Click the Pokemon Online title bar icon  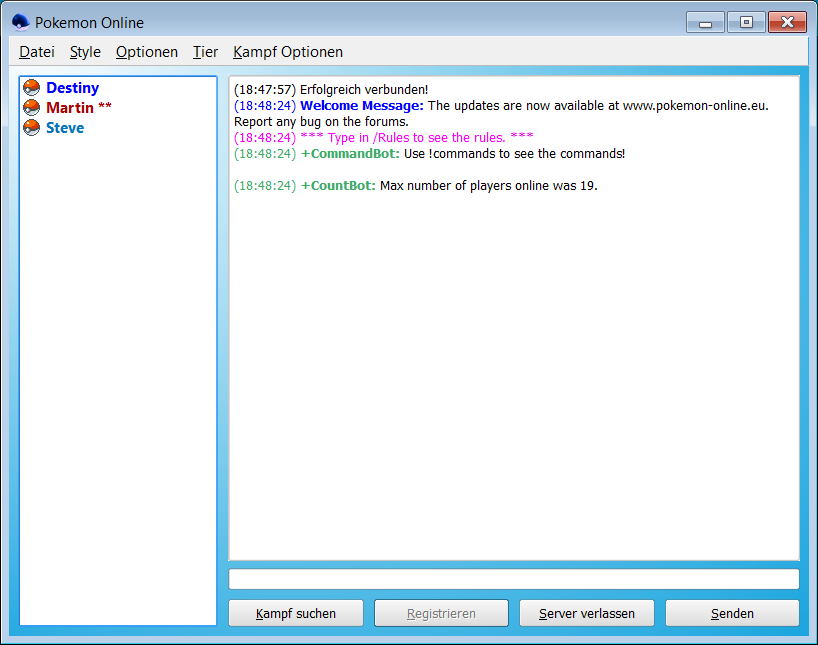20,22
